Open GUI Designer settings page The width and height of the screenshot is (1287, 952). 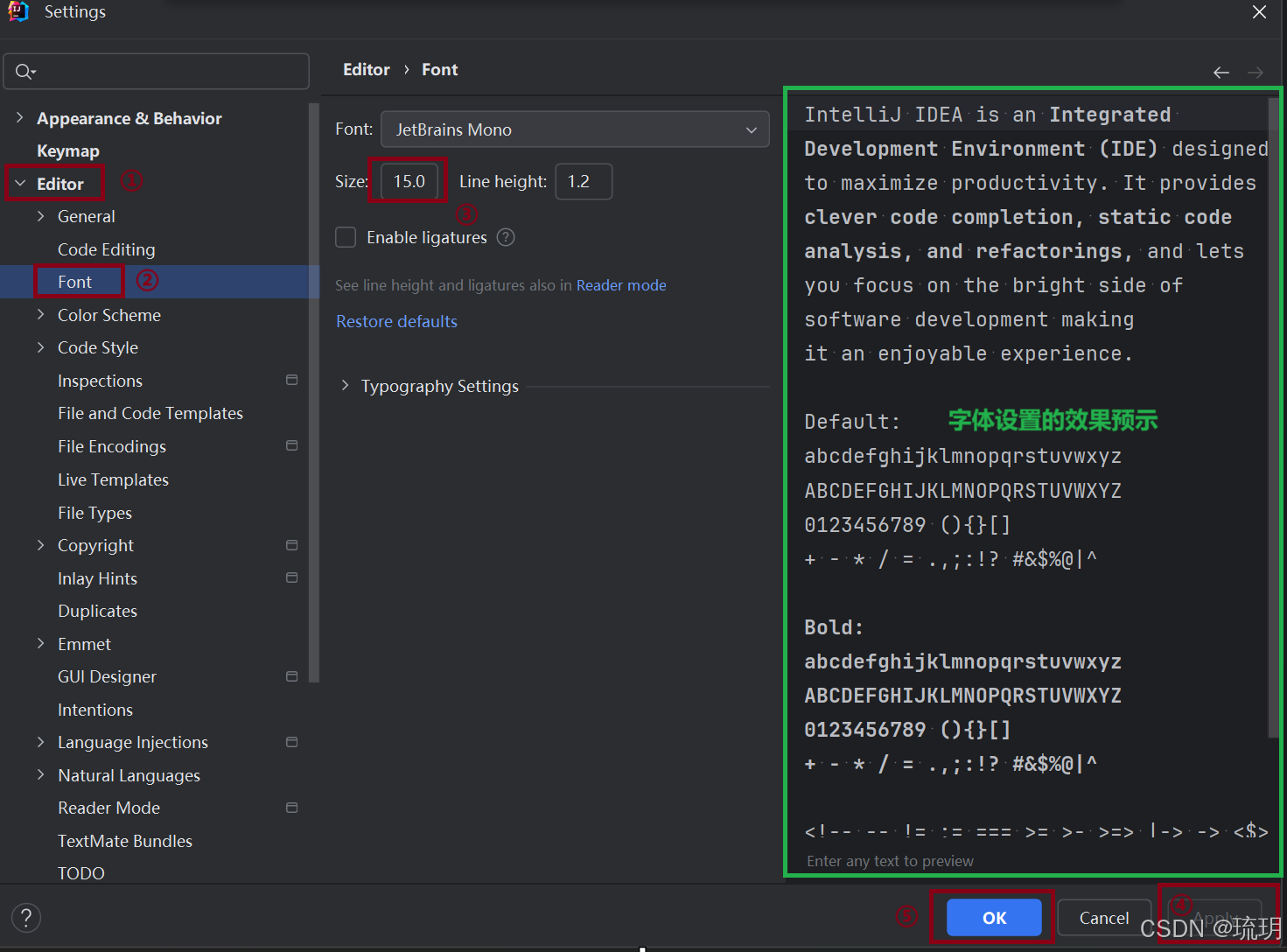tap(107, 676)
